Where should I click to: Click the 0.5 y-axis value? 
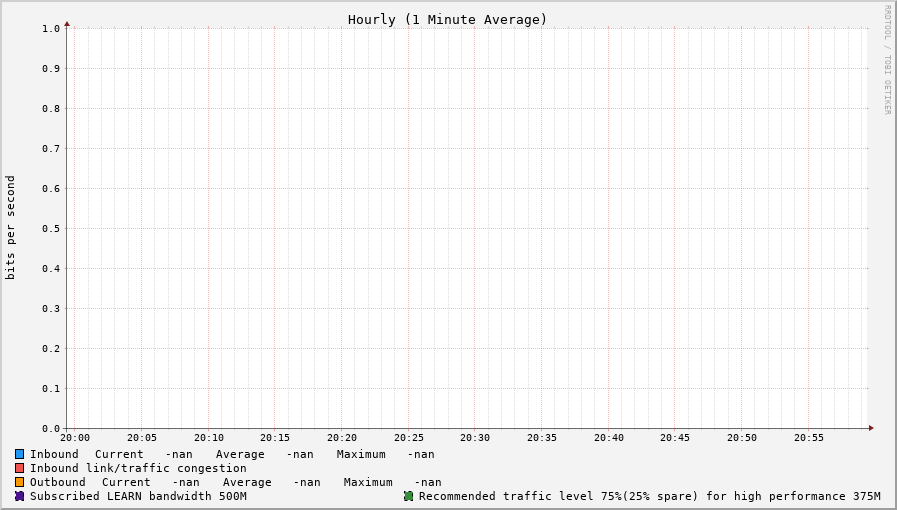[51, 228]
